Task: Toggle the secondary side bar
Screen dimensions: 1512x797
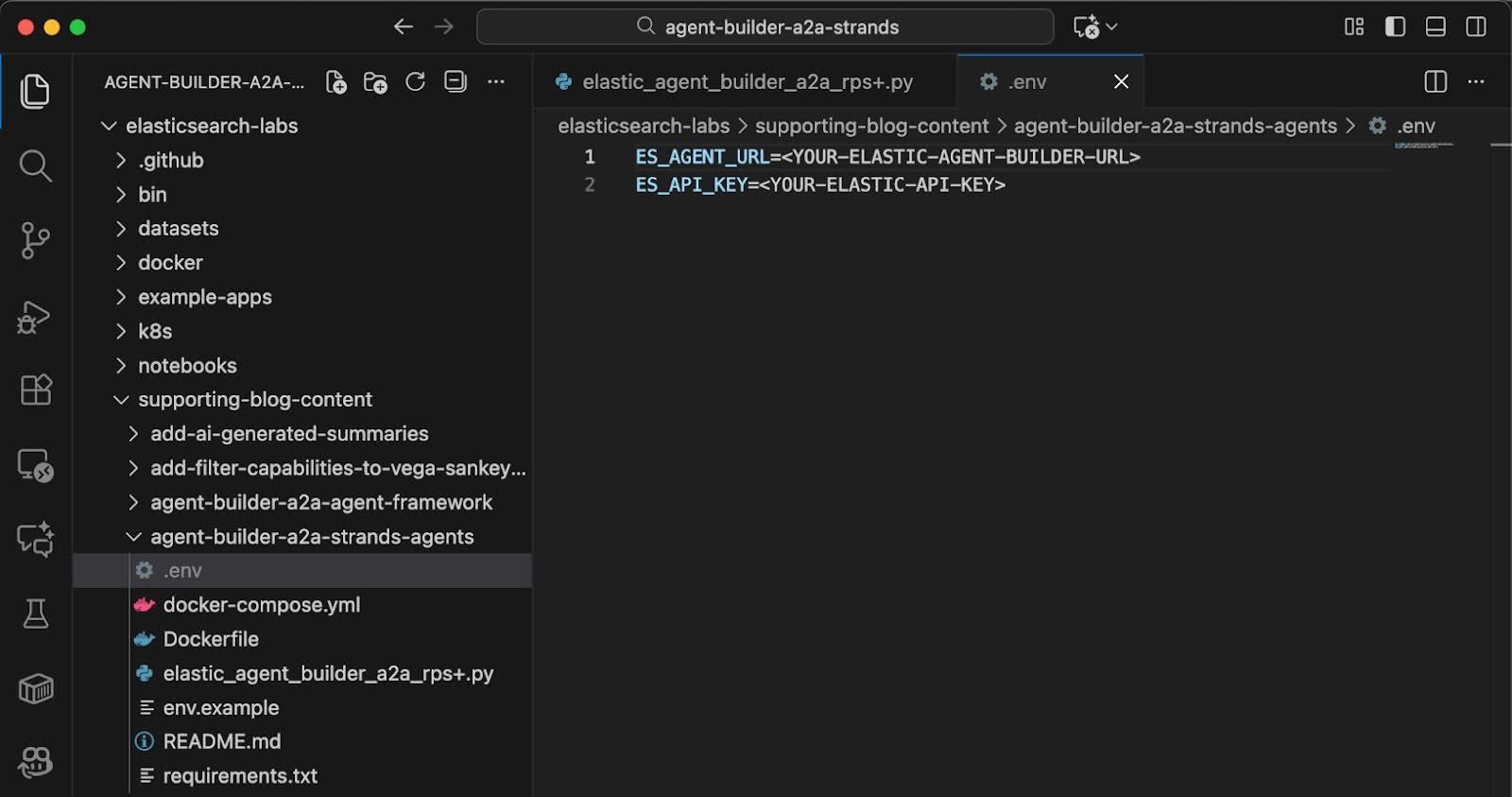Action: 1476,26
